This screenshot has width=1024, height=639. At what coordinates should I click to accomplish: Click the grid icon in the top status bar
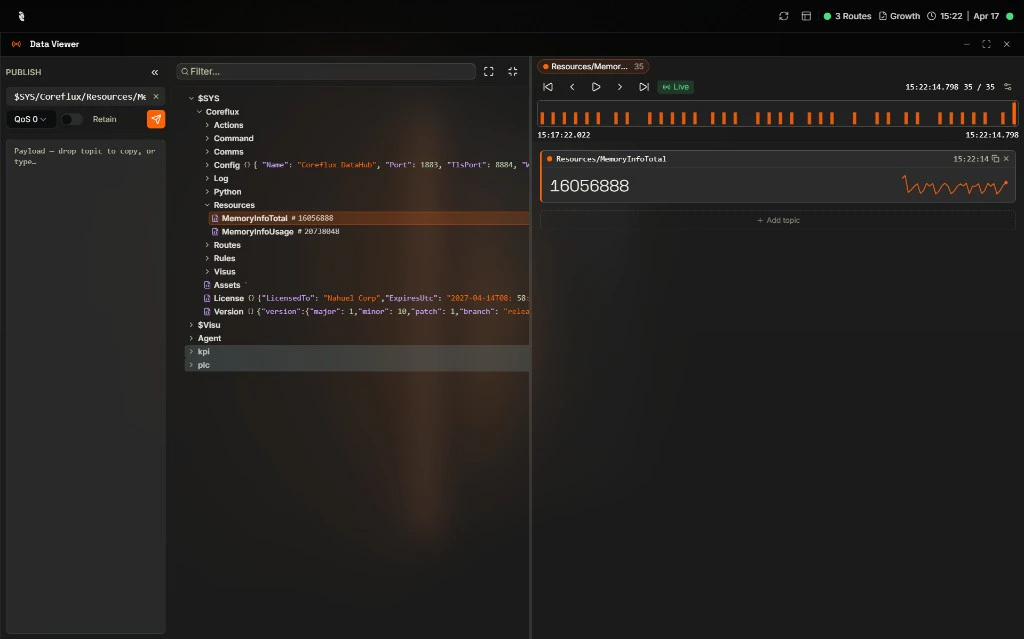pos(806,15)
